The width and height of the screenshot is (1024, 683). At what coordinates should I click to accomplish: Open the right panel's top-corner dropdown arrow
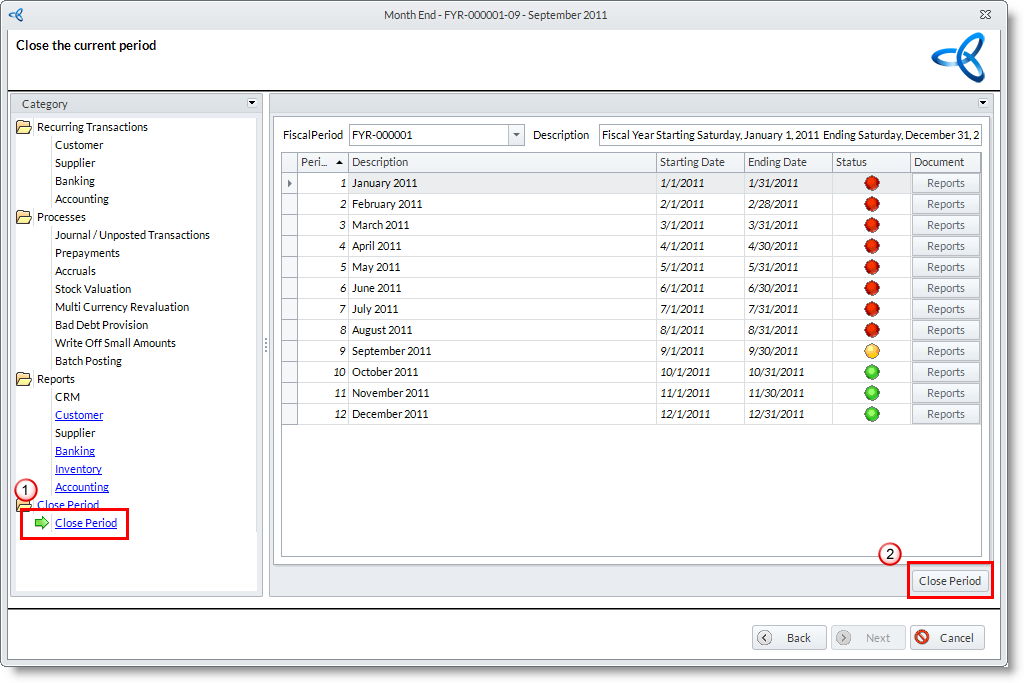point(982,103)
